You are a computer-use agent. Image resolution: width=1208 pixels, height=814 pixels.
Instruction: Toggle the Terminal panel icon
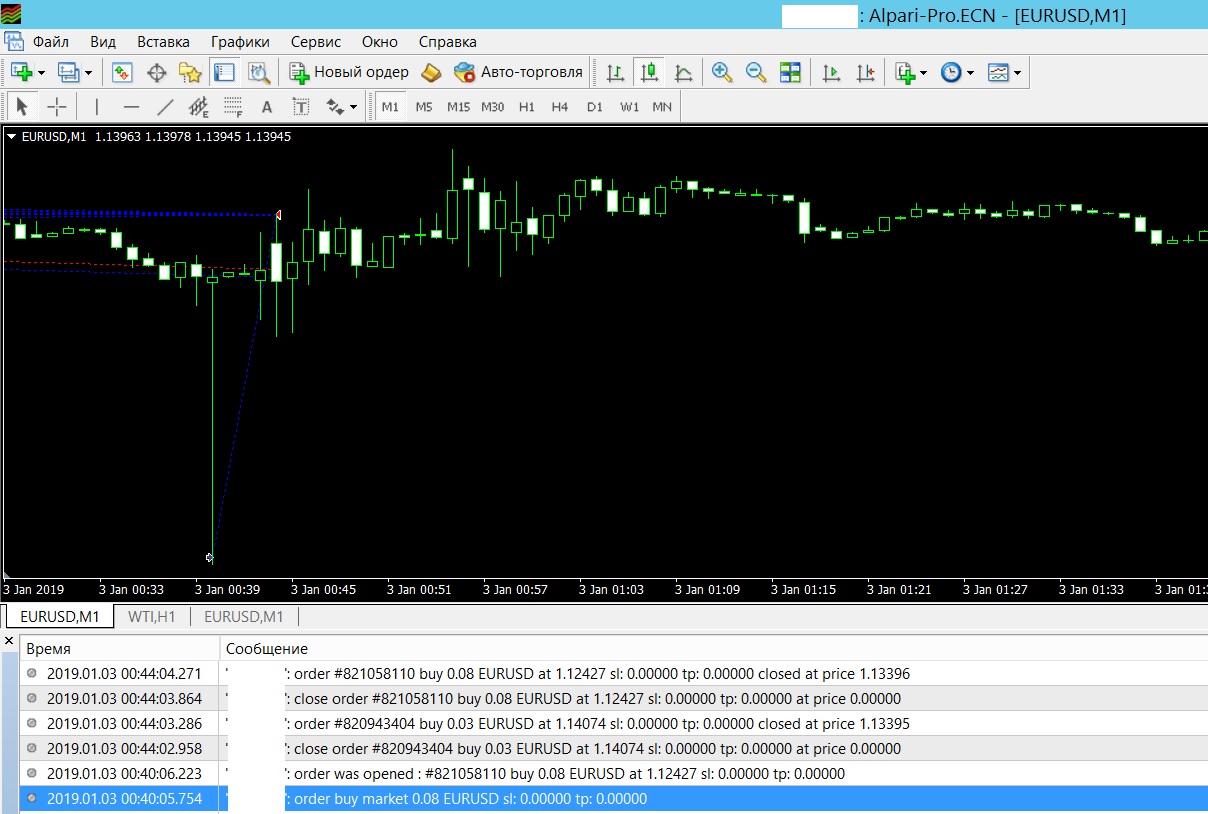[x=224, y=72]
